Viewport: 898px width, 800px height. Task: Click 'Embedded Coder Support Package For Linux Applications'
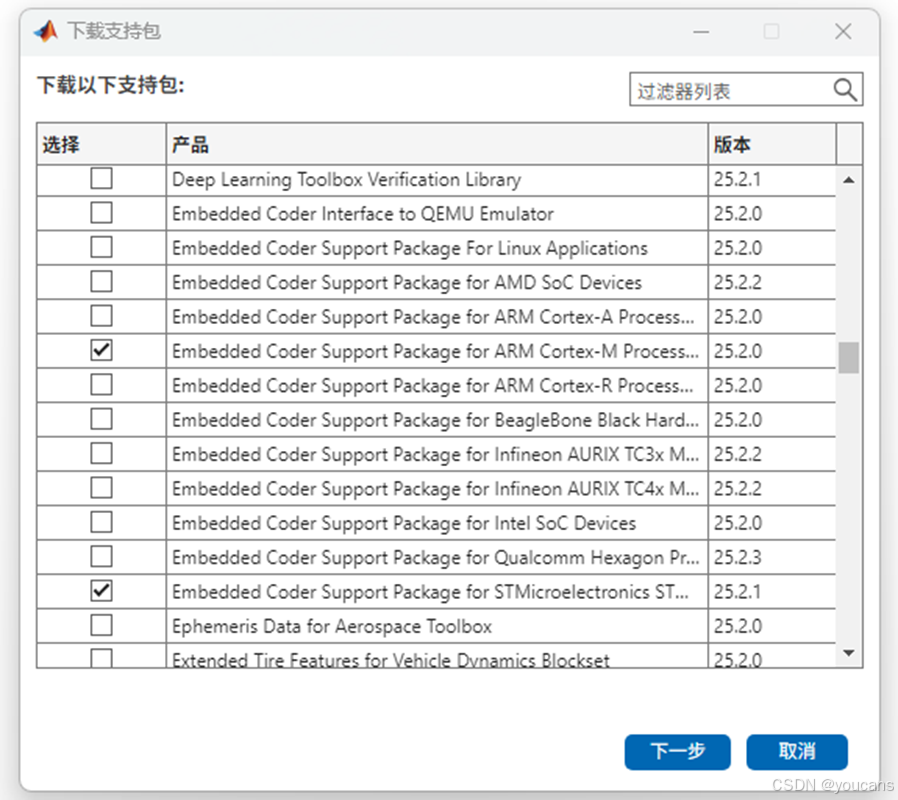pyautogui.click(x=409, y=249)
